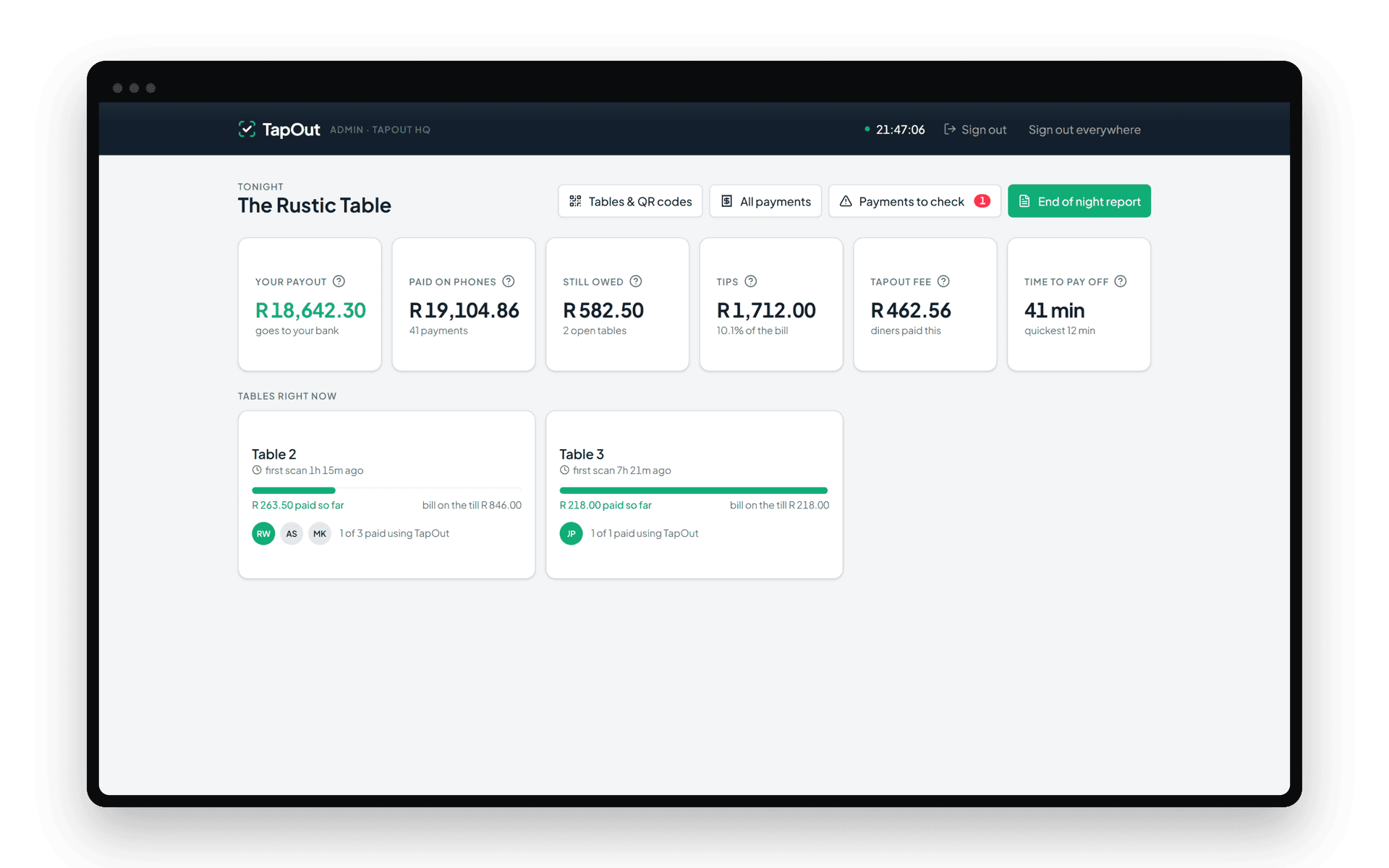Click the AS diner avatar
The image size is (1389, 868).
[x=292, y=534]
